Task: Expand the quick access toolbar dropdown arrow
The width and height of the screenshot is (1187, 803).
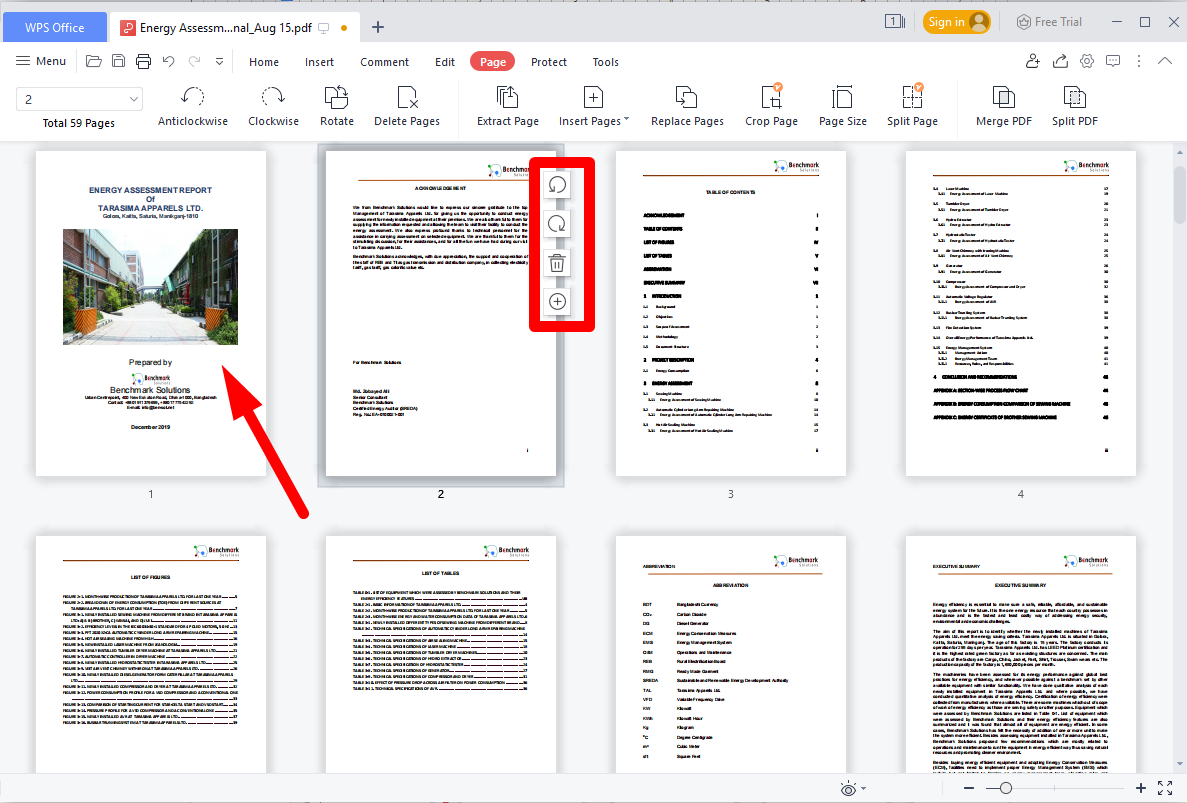Action: coord(220,61)
